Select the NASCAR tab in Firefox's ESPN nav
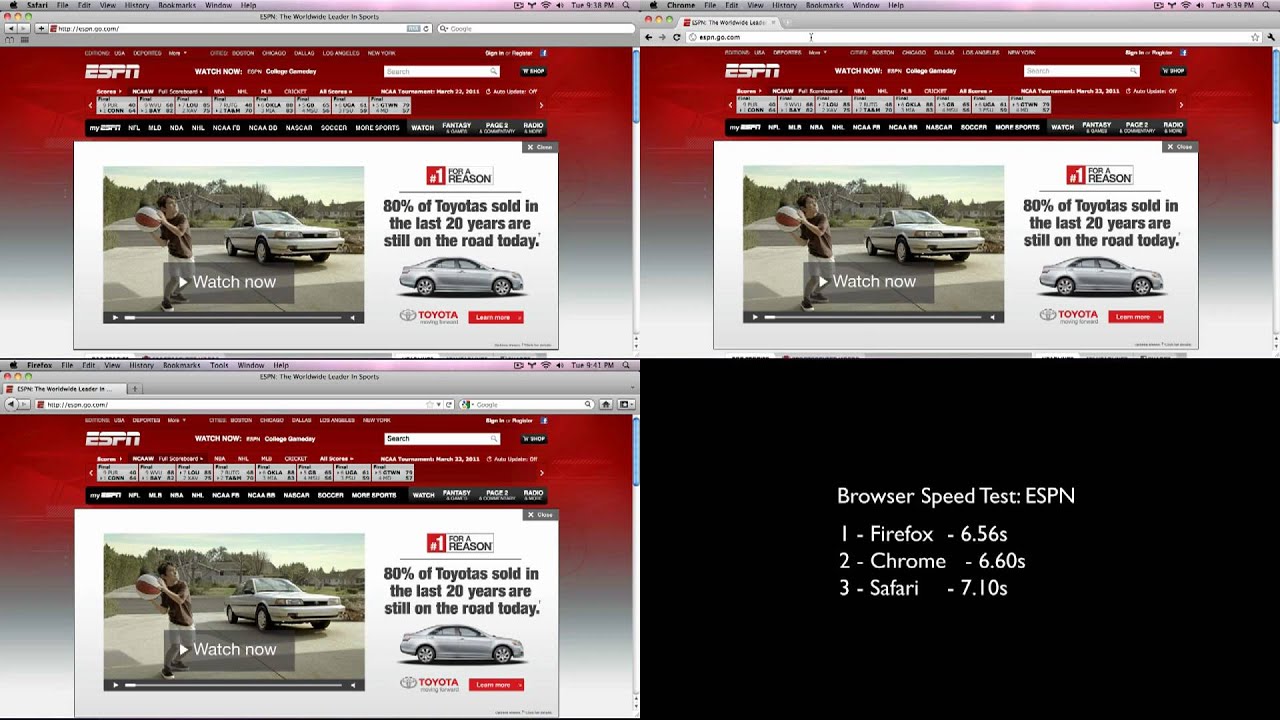Screen dimensions: 1280x720 [296, 495]
